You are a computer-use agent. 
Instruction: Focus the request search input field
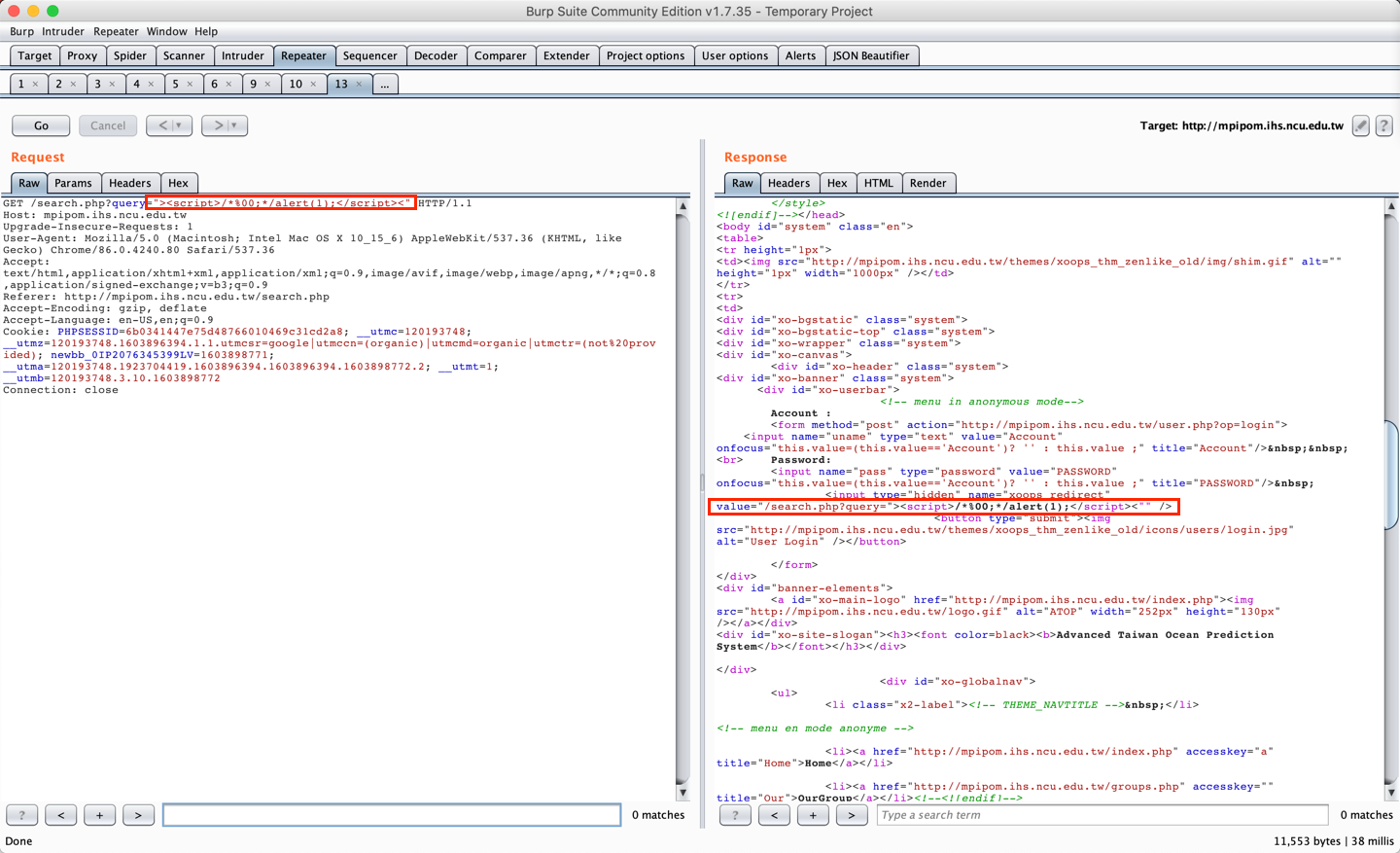pyautogui.click(x=392, y=815)
